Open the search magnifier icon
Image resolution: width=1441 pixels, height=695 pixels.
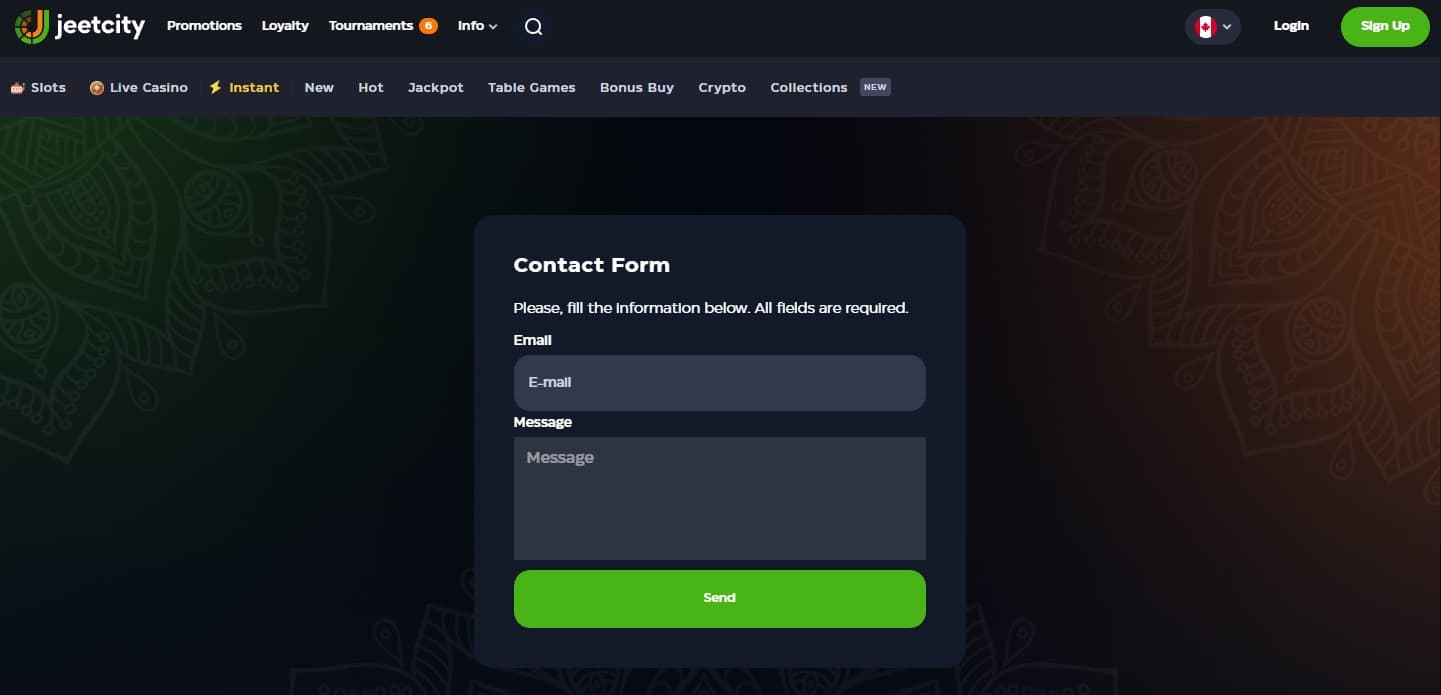[534, 27]
